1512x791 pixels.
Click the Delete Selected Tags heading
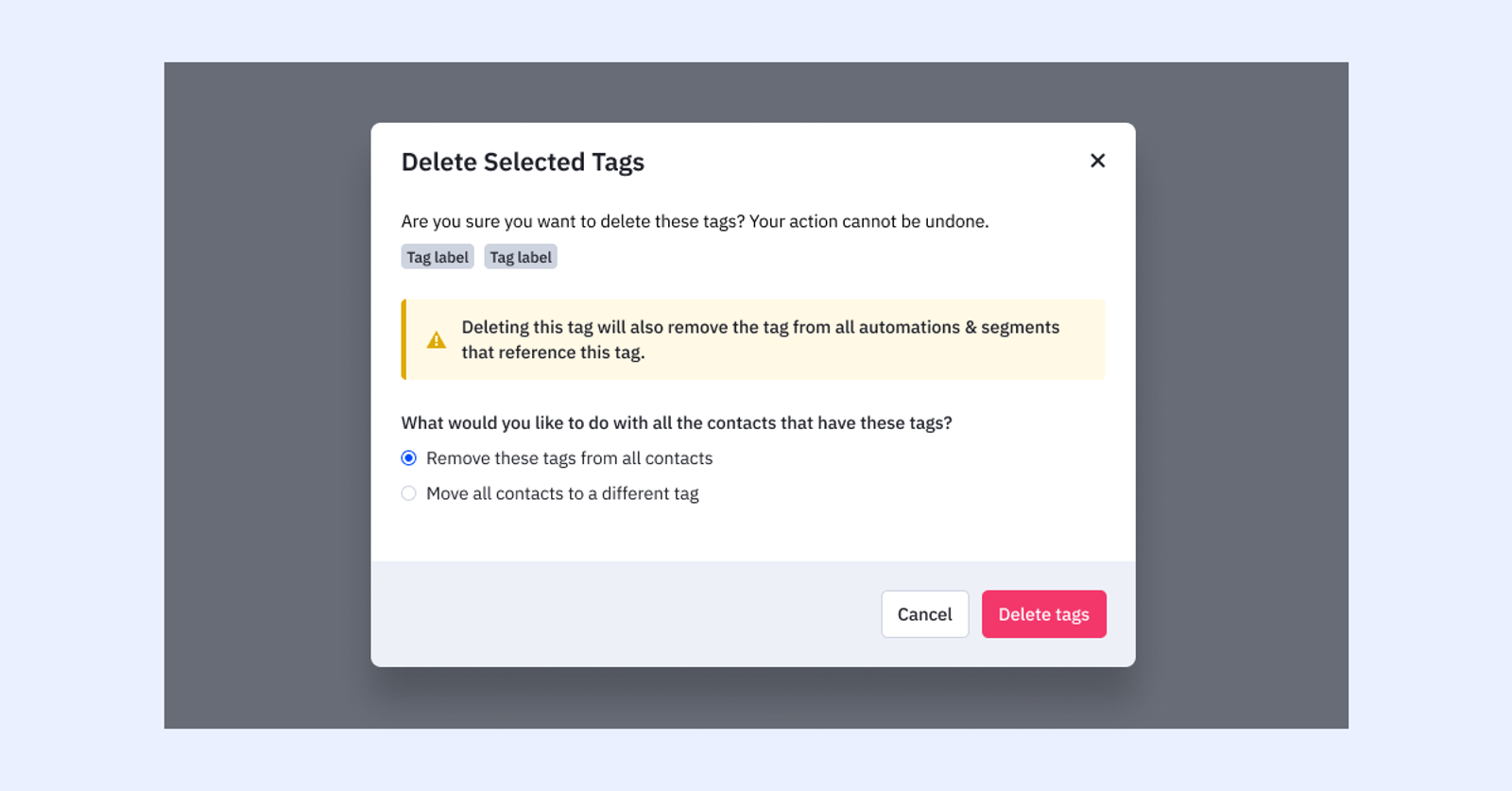[523, 163]
